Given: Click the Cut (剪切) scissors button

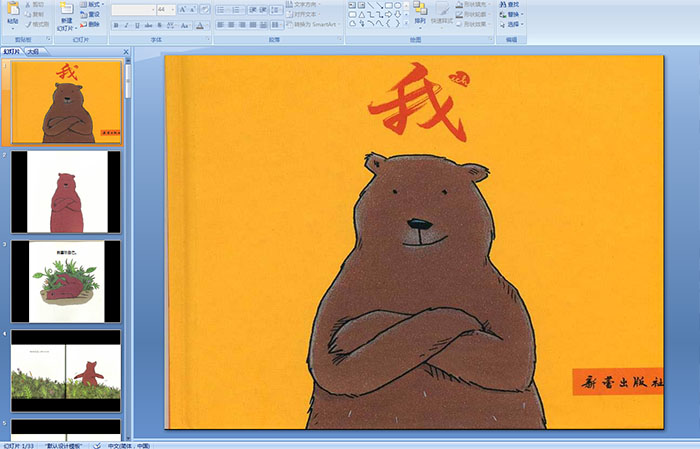Looking at the screenshot, I should point(34,5).
